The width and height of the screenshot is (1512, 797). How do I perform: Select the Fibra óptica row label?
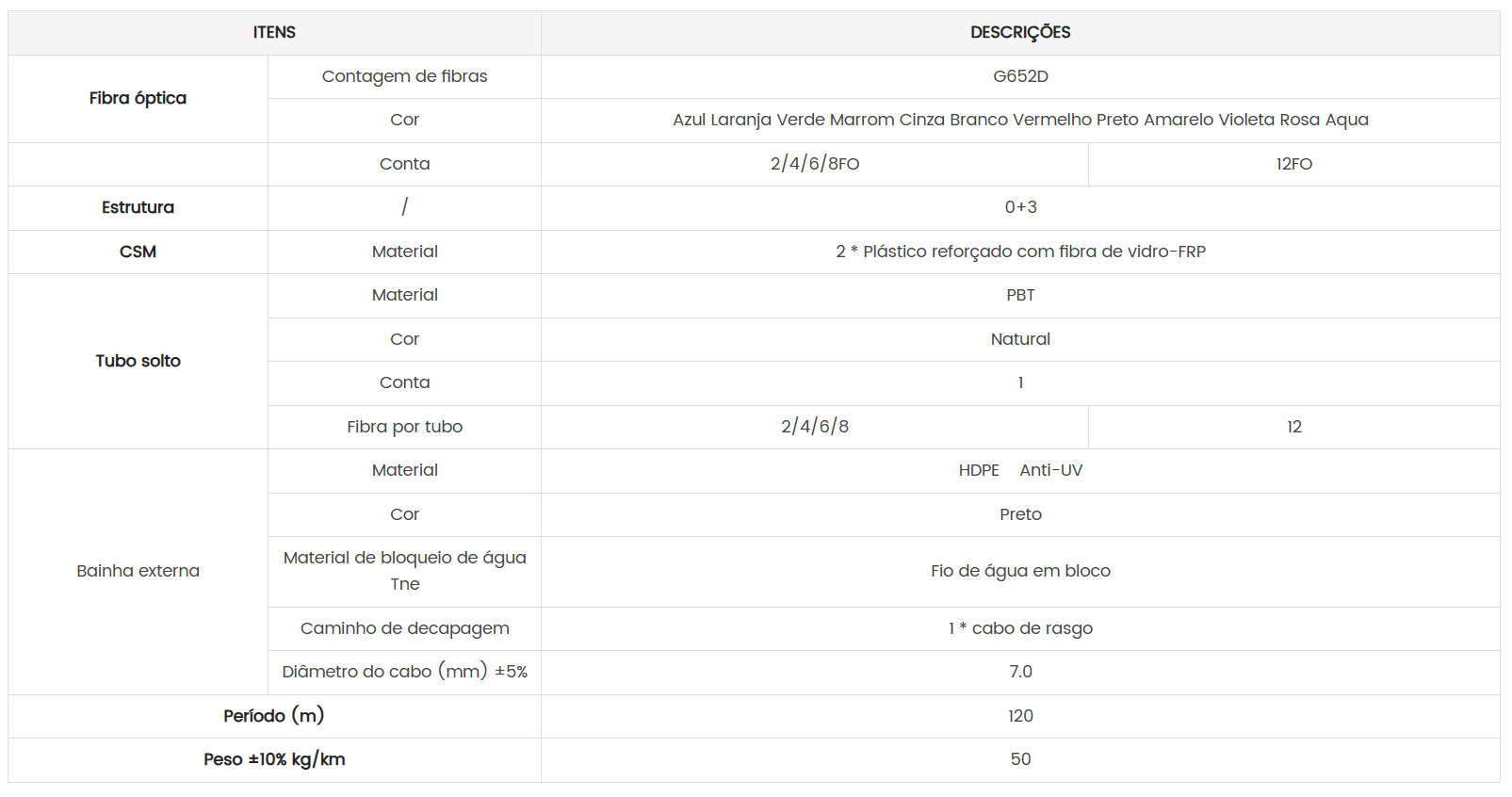138,99
